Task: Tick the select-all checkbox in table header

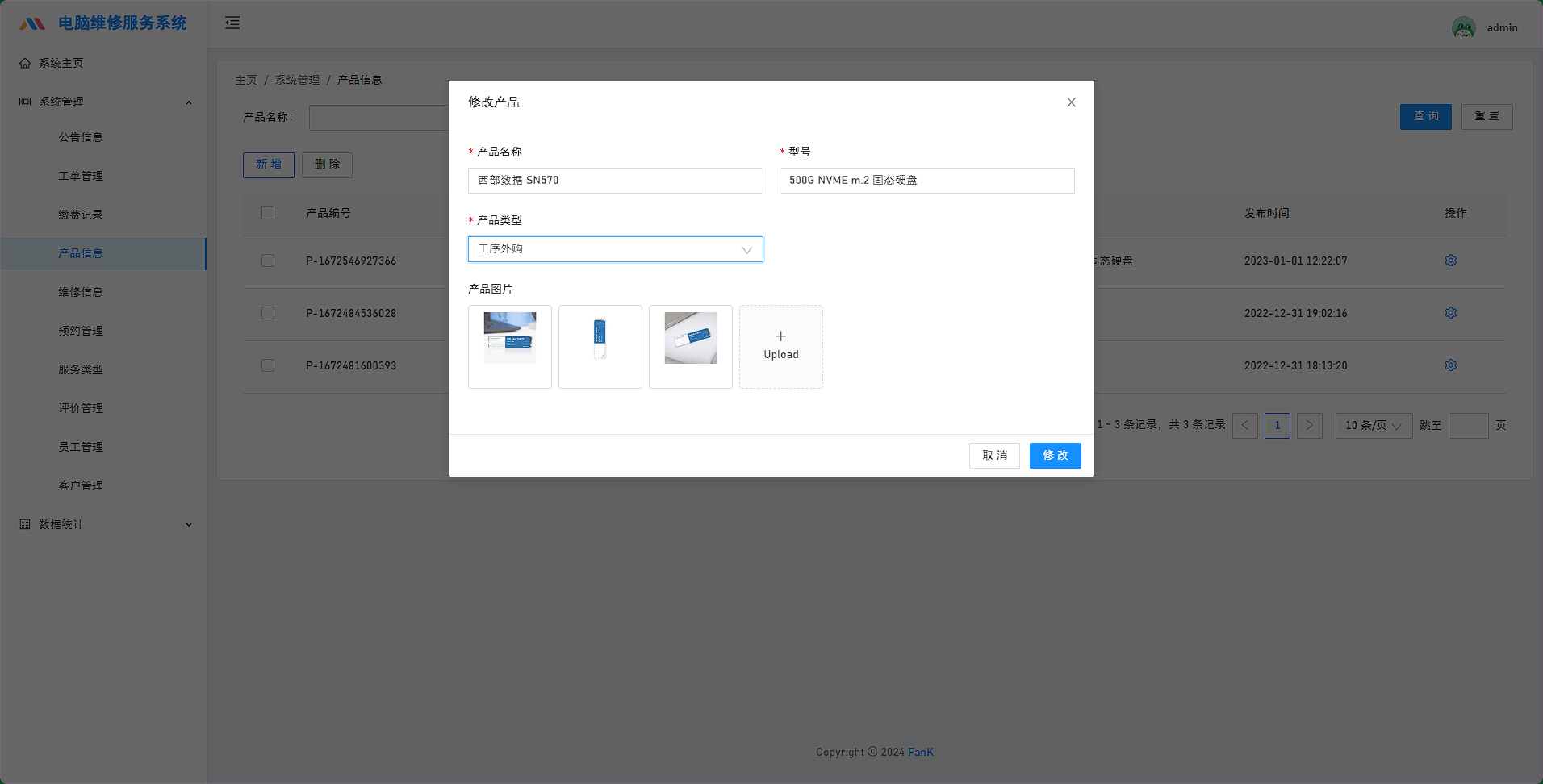Action: point(268,213)
